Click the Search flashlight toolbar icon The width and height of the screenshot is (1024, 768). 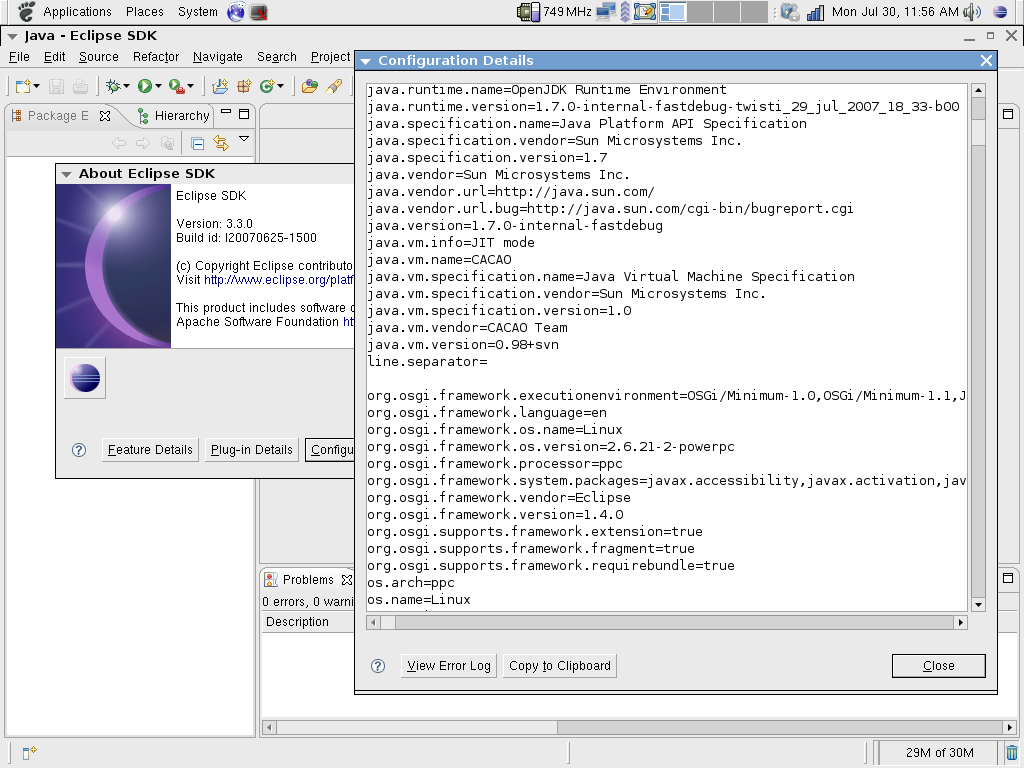(x=334, y=86)
